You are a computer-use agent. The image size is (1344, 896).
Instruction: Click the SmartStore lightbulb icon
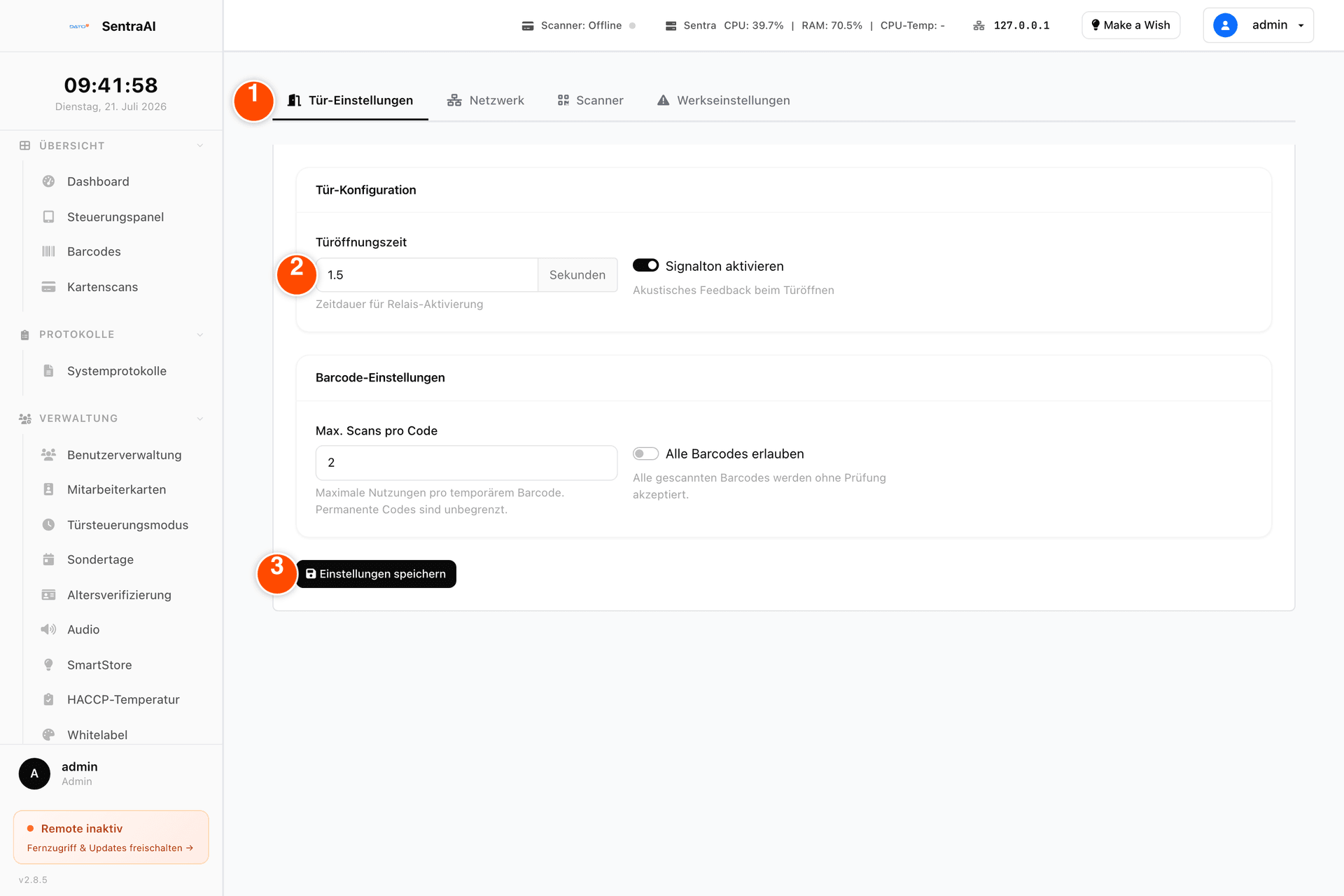tap(48, 665)
